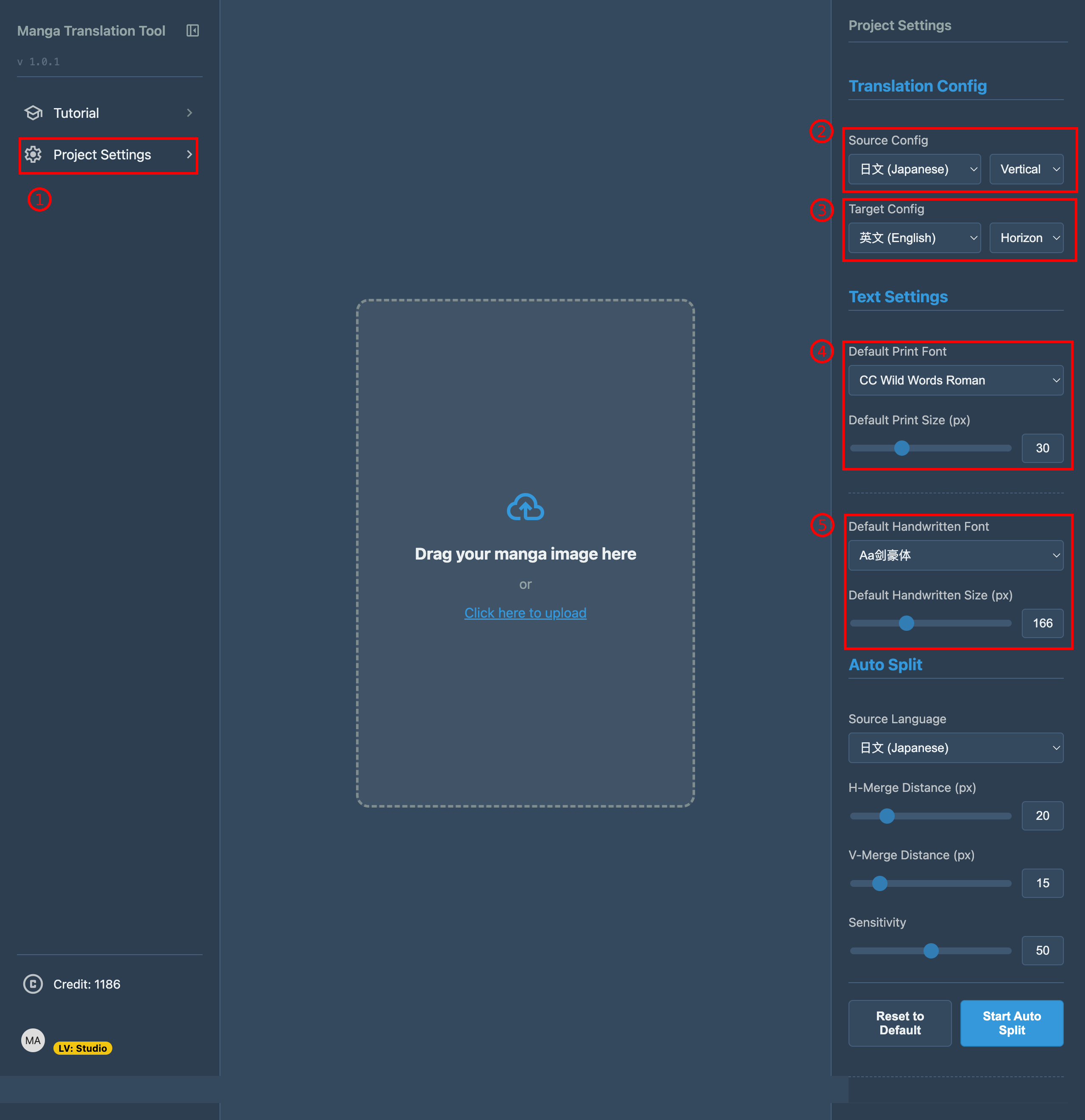Collapse the sidebar using the panel icon
This screenshot has height=1120, width=1085.
tap(192, 31)
